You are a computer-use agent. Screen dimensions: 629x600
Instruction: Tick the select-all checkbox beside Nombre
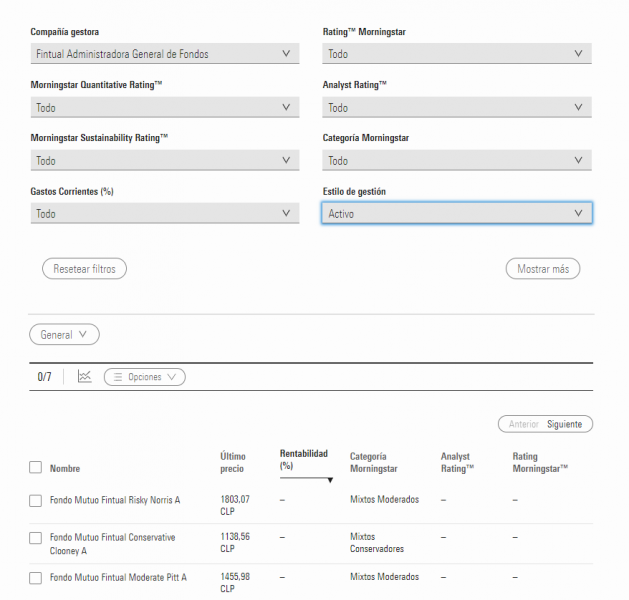pyautogui.click(x=36, y=467)
